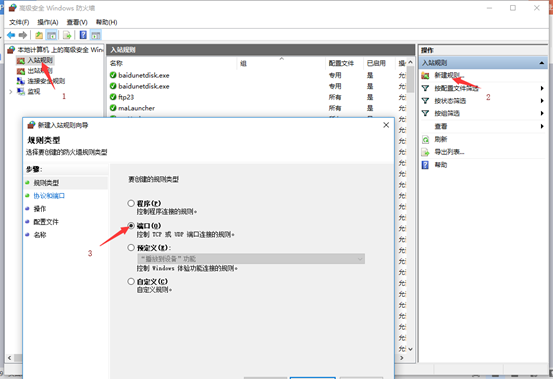Click 帮助 in the actions pane
The width and height of the screenshot is (553, 379).
click(440, 165)
